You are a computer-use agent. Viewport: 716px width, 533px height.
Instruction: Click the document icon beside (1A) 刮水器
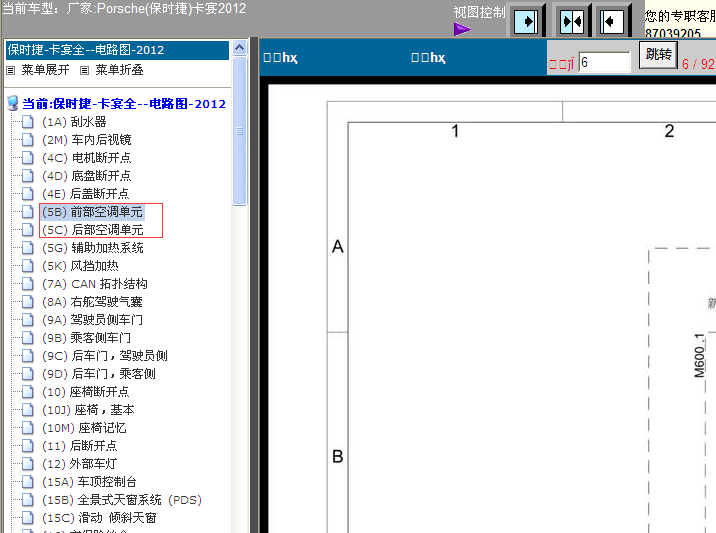(28, 122)
